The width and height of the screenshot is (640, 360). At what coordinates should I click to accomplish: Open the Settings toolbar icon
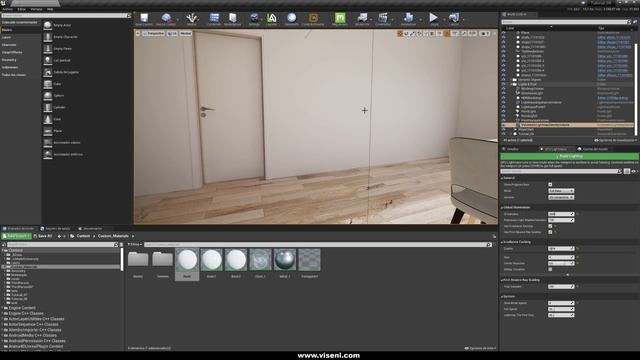tap(254, 18)
